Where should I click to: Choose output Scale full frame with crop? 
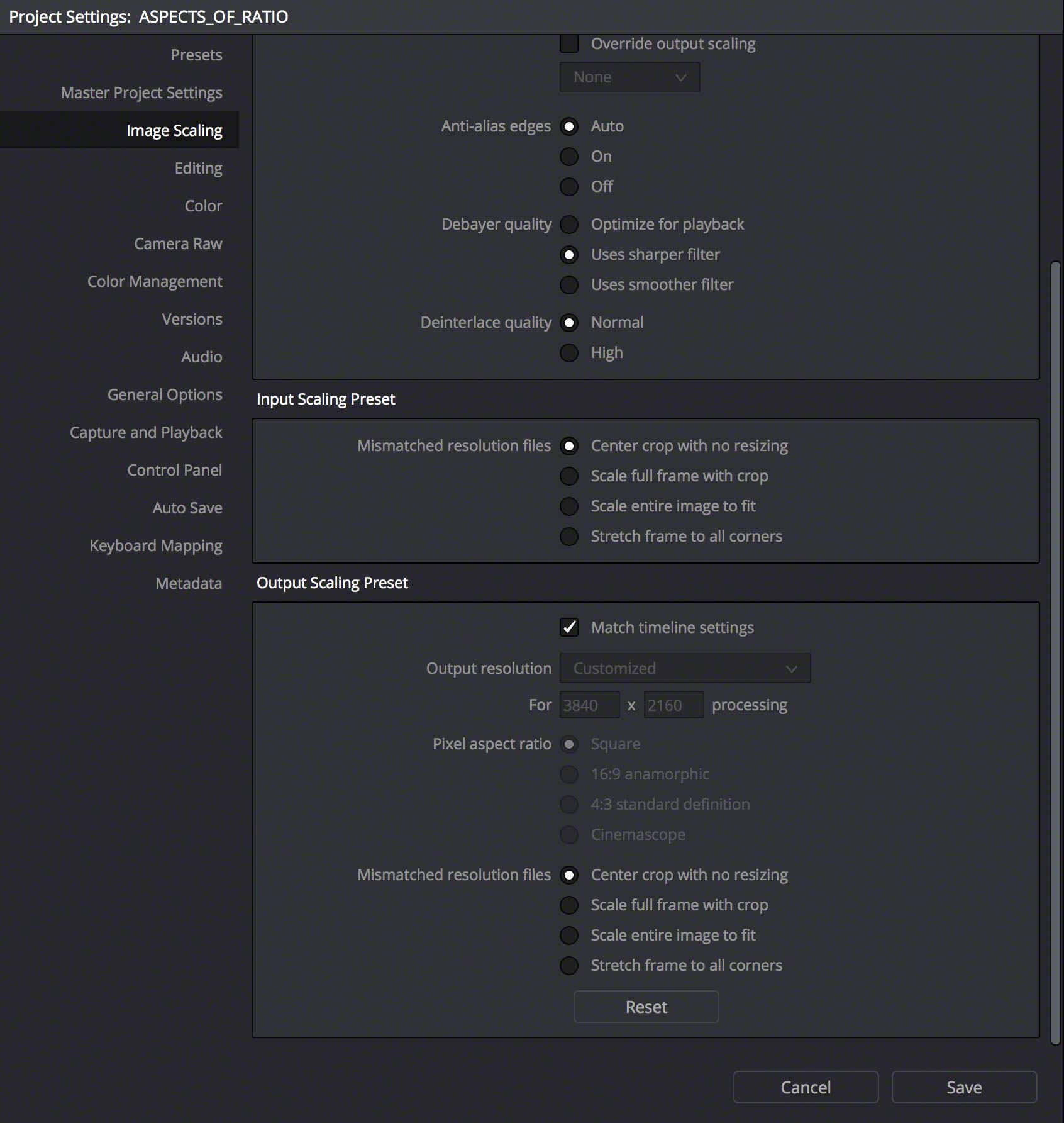point(569,905)
